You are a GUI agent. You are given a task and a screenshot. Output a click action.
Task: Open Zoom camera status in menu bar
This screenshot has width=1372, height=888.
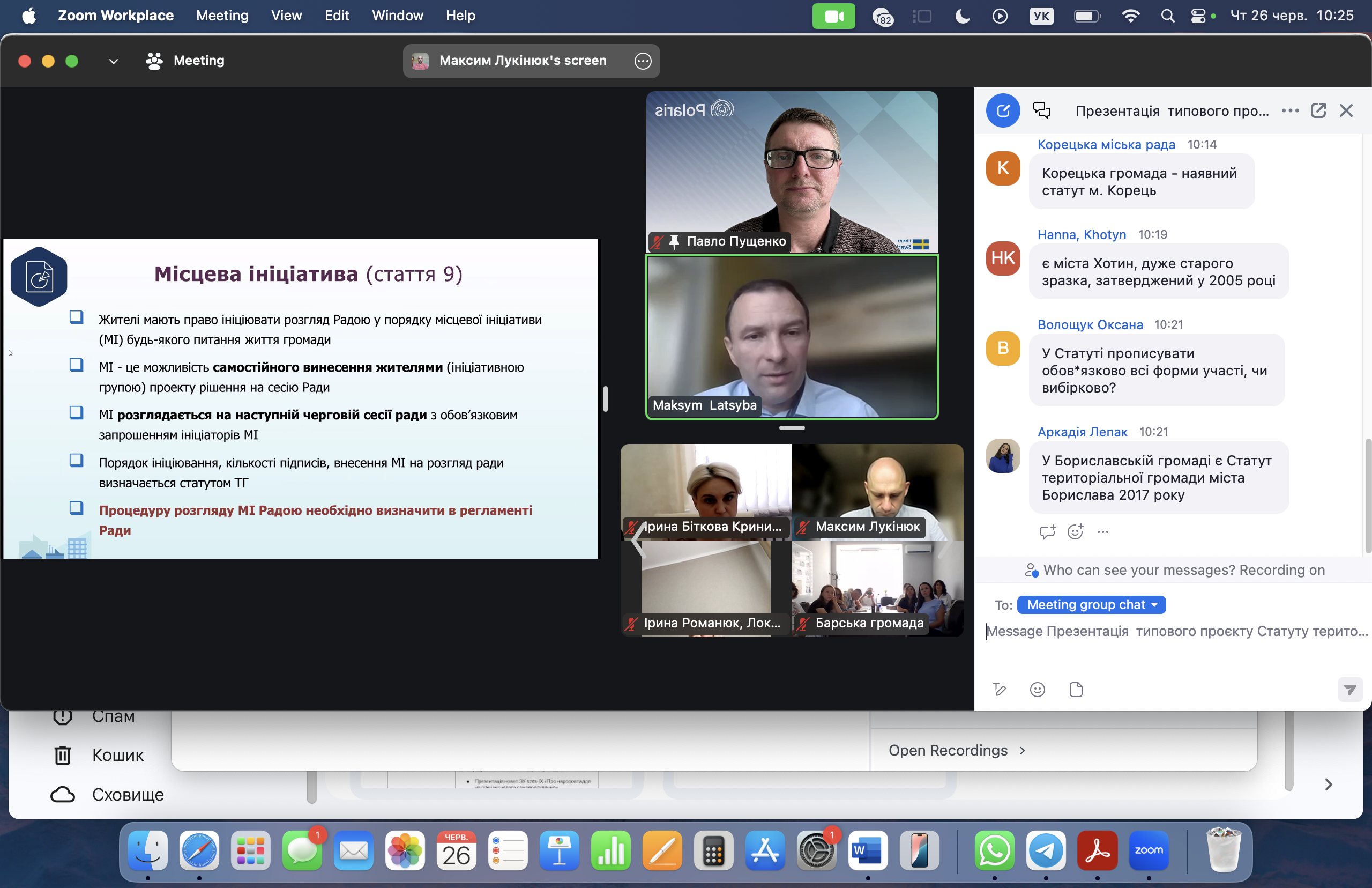(833, 16)
